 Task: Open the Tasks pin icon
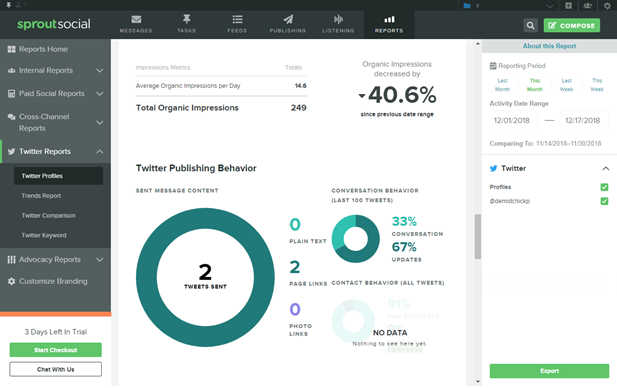[187, 19]
